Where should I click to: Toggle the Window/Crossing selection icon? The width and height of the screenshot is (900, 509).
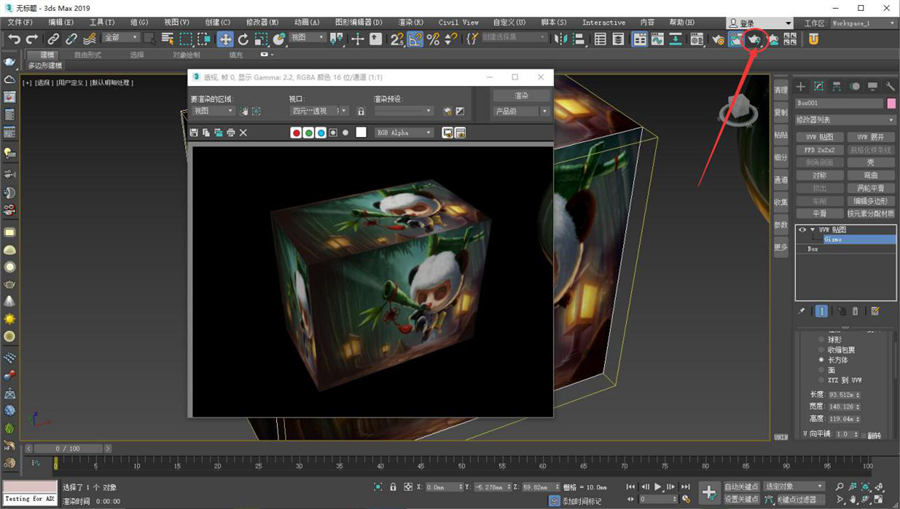[x=204, y=39]
